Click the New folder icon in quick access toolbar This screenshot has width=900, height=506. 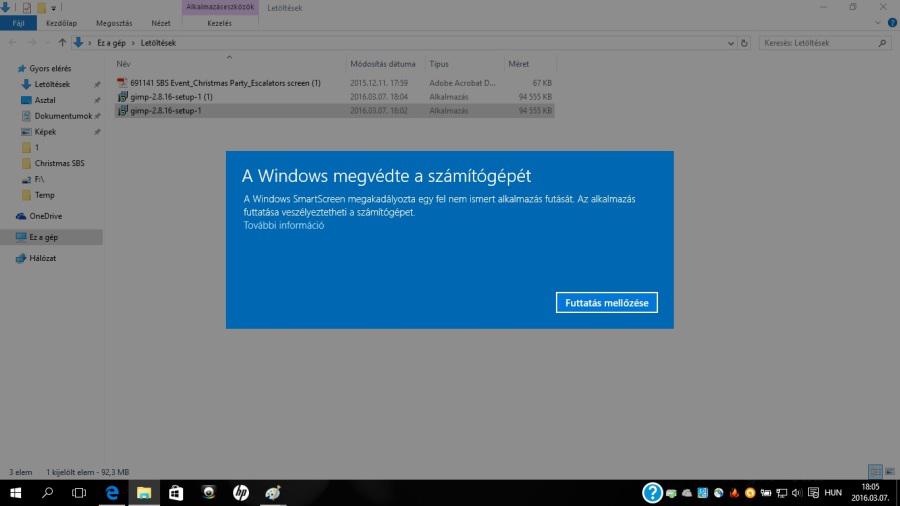tap(41, 8)
